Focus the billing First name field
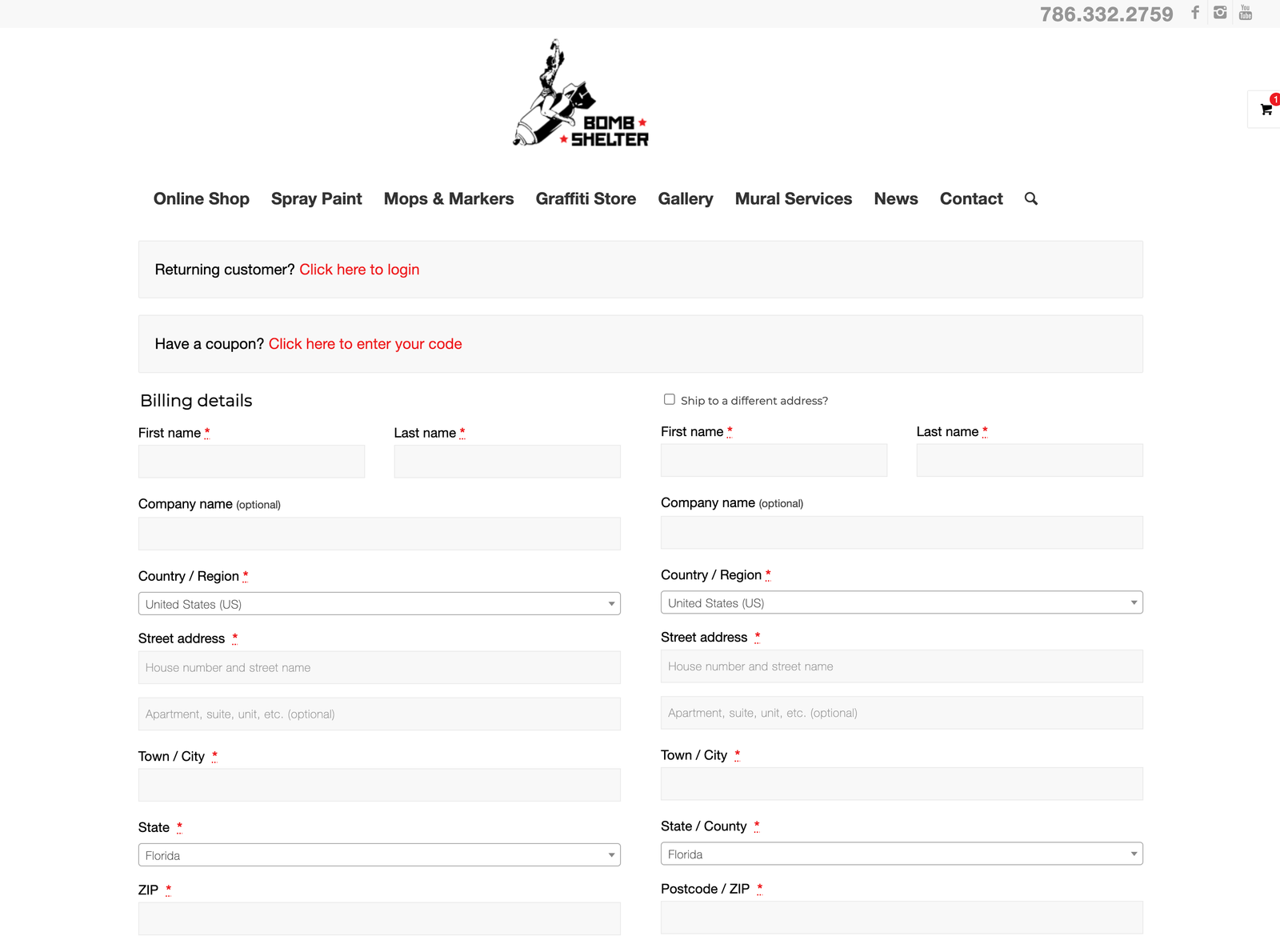The image size is (1280, 952). tap(251, 462)
